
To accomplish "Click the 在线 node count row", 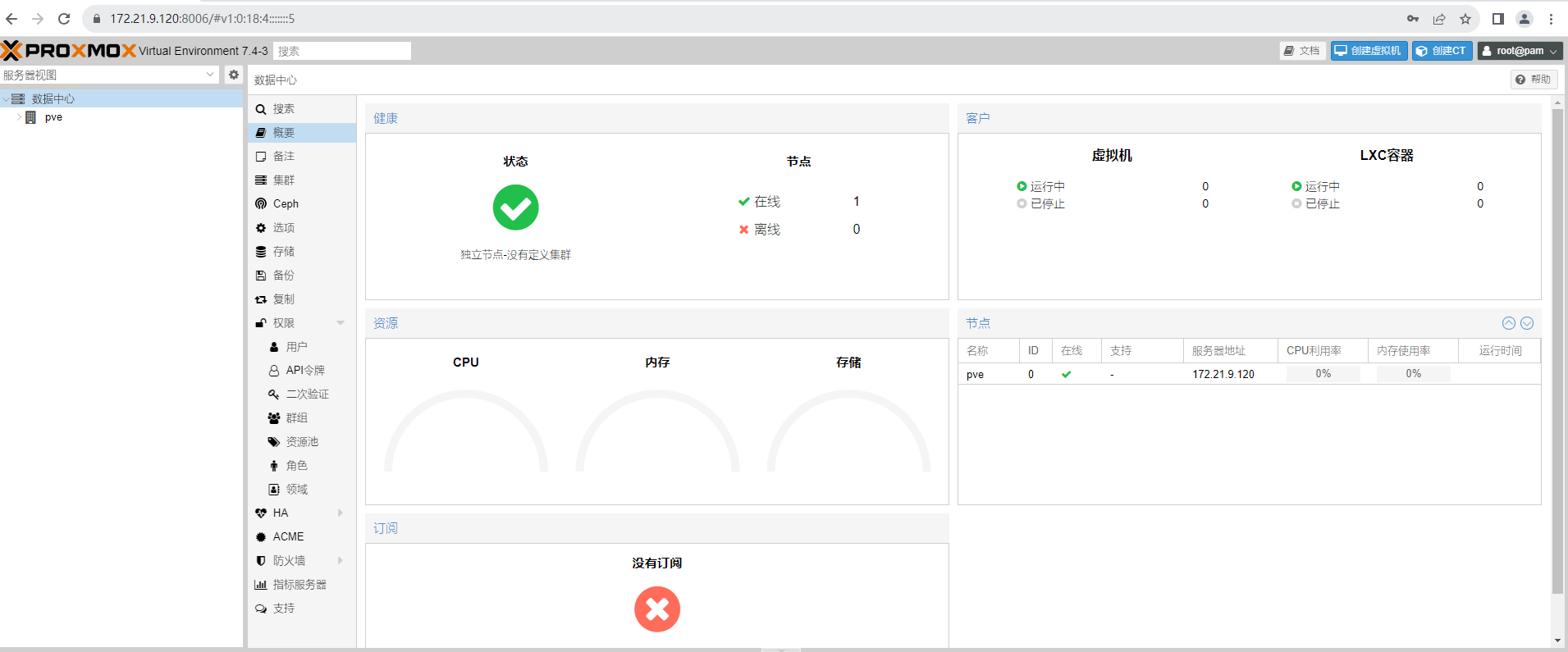I will tap(799, 202).
